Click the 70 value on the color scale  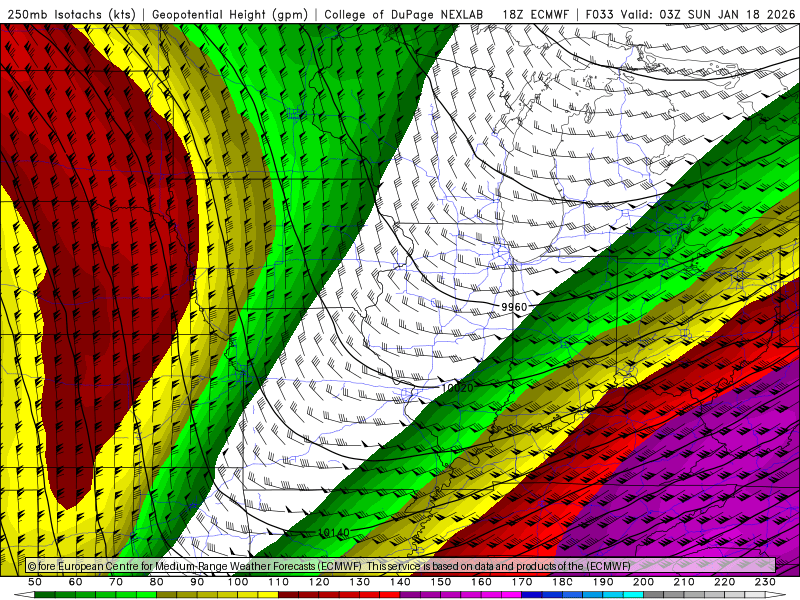coord(116,582)
